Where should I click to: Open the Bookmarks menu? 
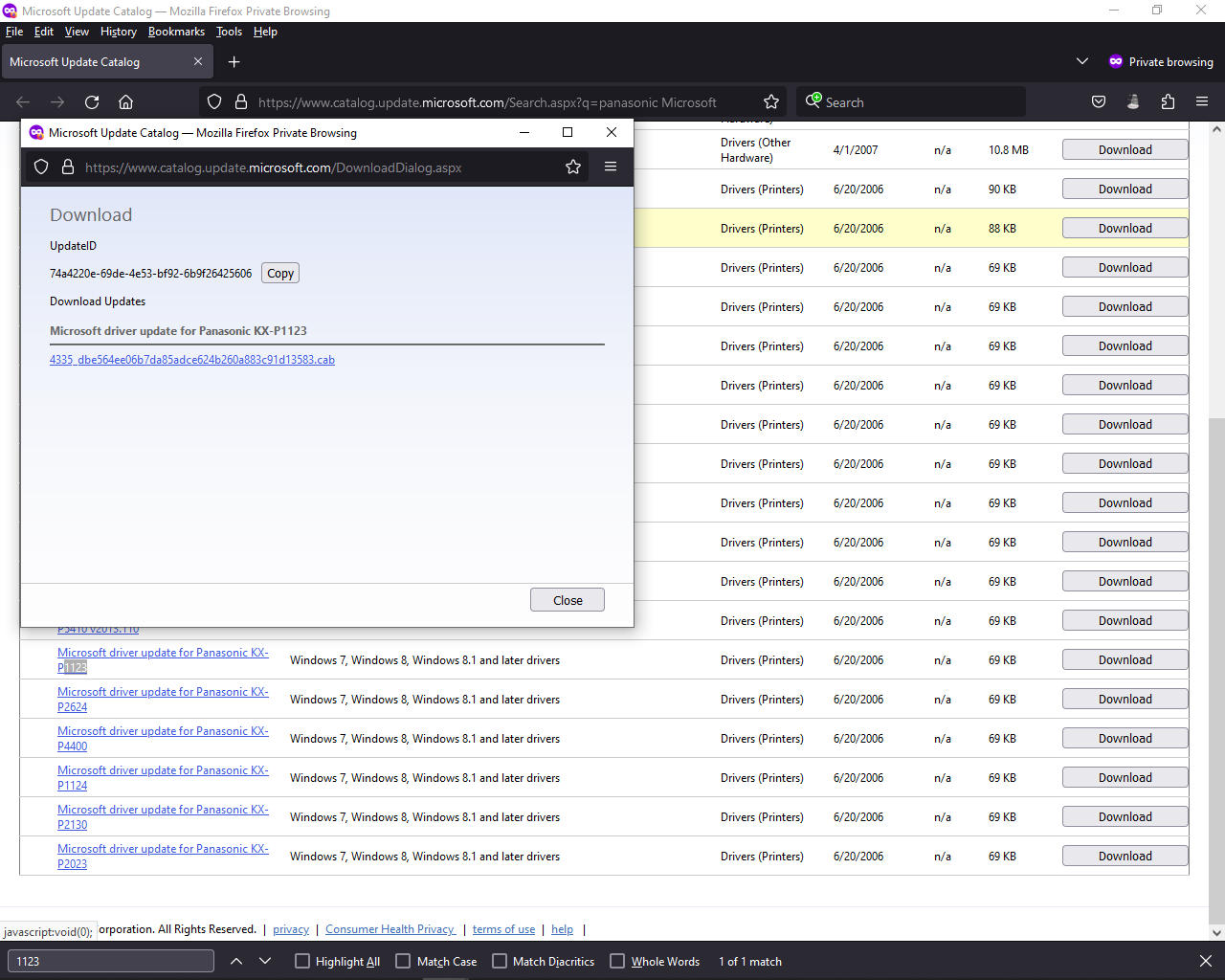176,32
